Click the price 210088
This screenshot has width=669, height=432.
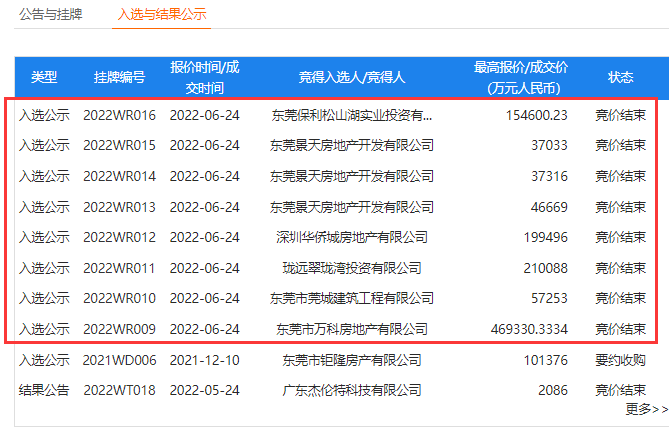click(546, 268)
